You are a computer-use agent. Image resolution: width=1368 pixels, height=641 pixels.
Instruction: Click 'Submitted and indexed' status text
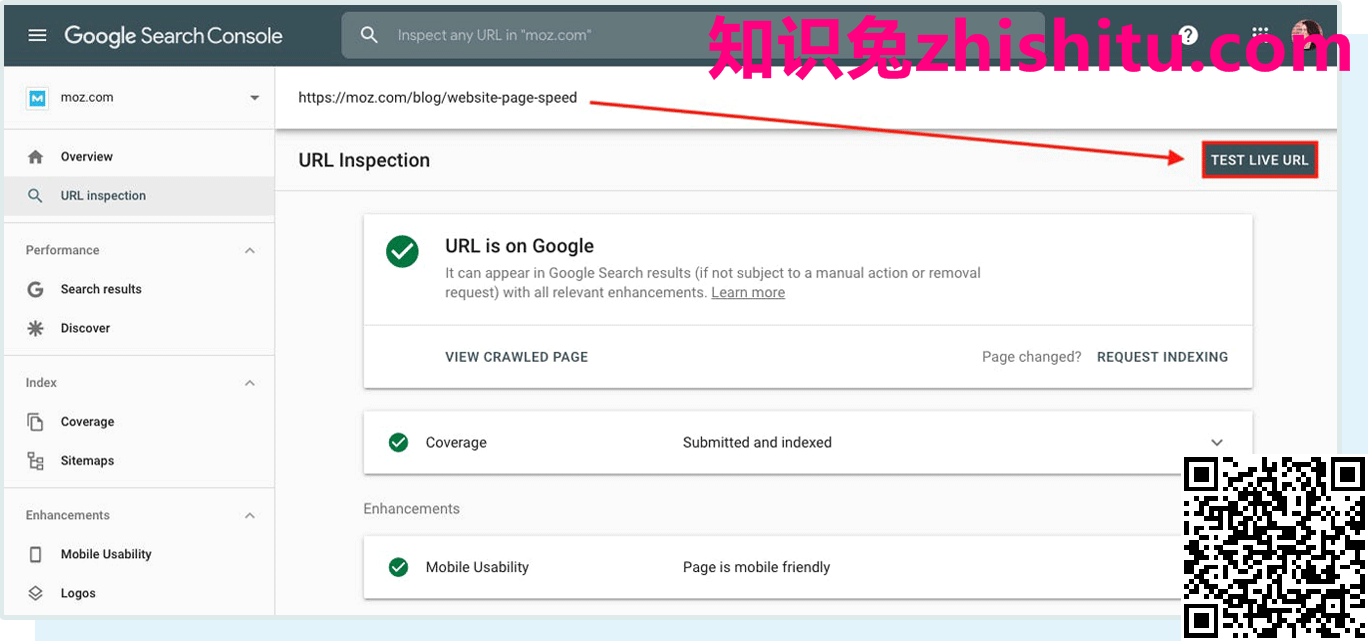click(757, 442)
